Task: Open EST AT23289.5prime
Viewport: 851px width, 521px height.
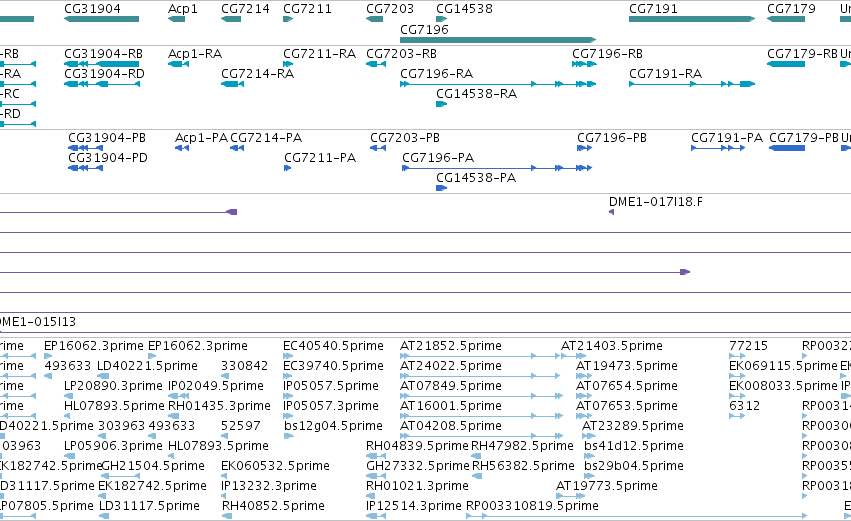Action: pyautogui.click(x=632, y=426)
